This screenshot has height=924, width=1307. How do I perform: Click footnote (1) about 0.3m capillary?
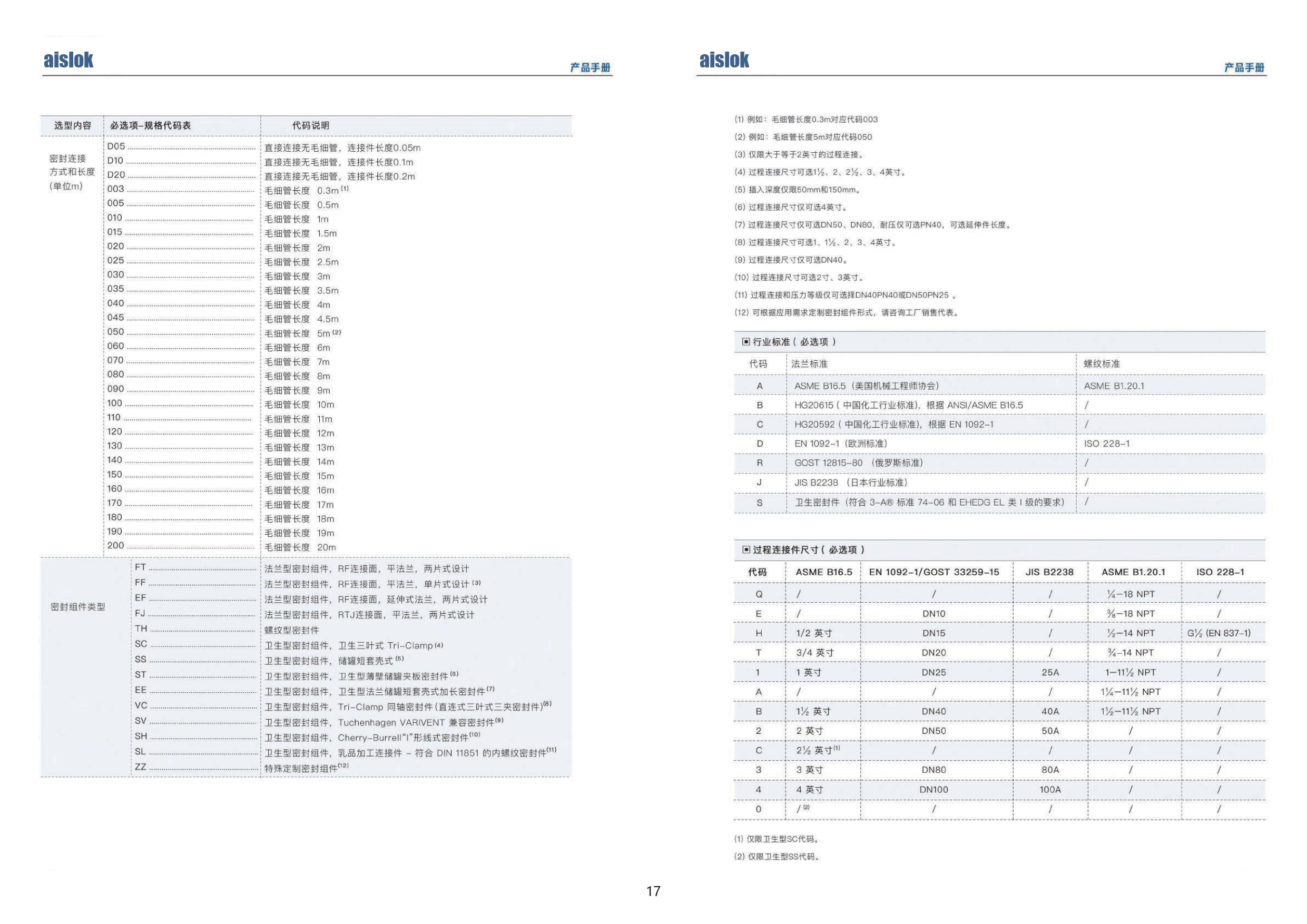point(806,120)
